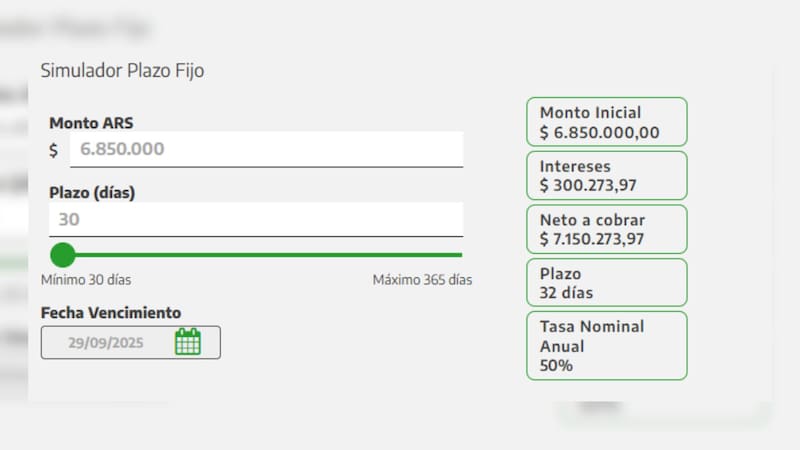Click the Neto a cobrar result box
The image size is (800, 450).
point(607,230)
